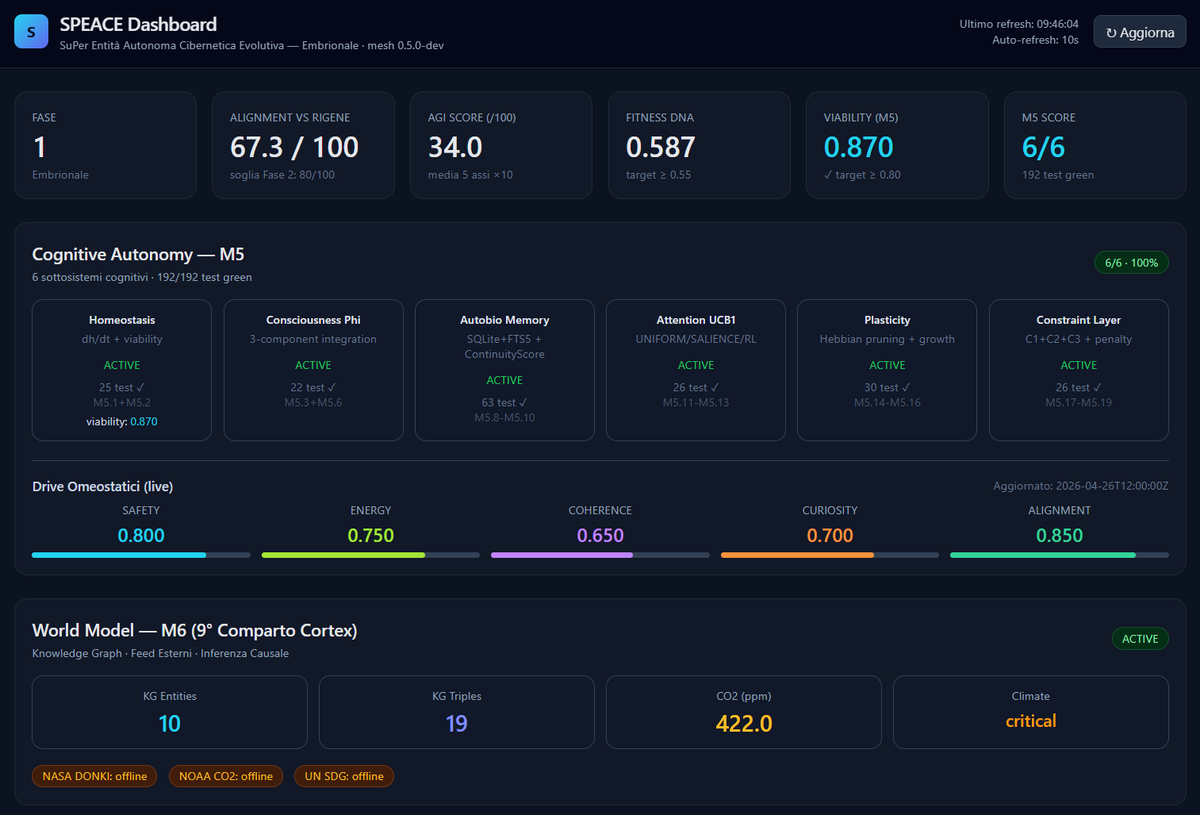Click the Aggiorna refresh button
Screen dimensions: 1200x815
[x=1140, y=32]
